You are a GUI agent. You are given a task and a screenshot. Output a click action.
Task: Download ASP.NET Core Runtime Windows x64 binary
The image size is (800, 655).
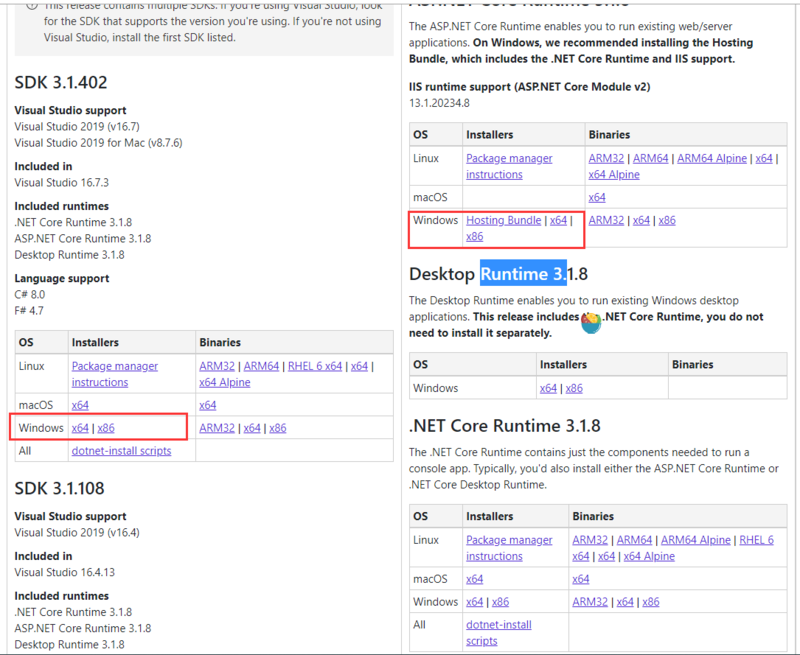point(641,221)
